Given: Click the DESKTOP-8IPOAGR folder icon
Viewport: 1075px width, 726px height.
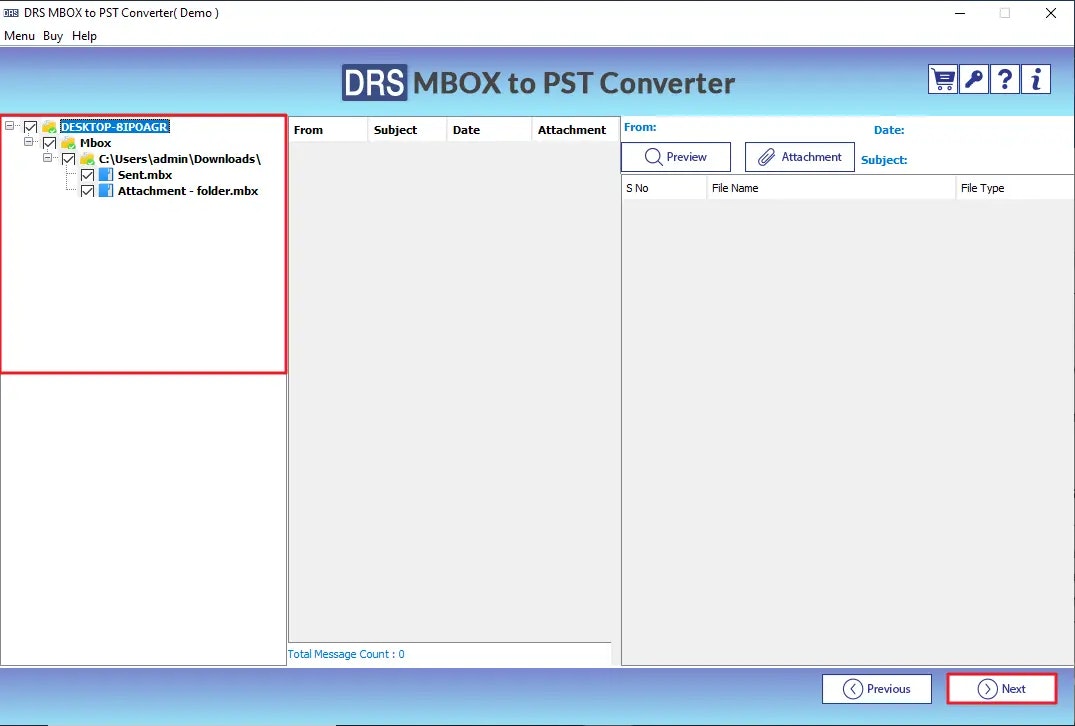Looking at the screenshot, I should pos(49,127).
